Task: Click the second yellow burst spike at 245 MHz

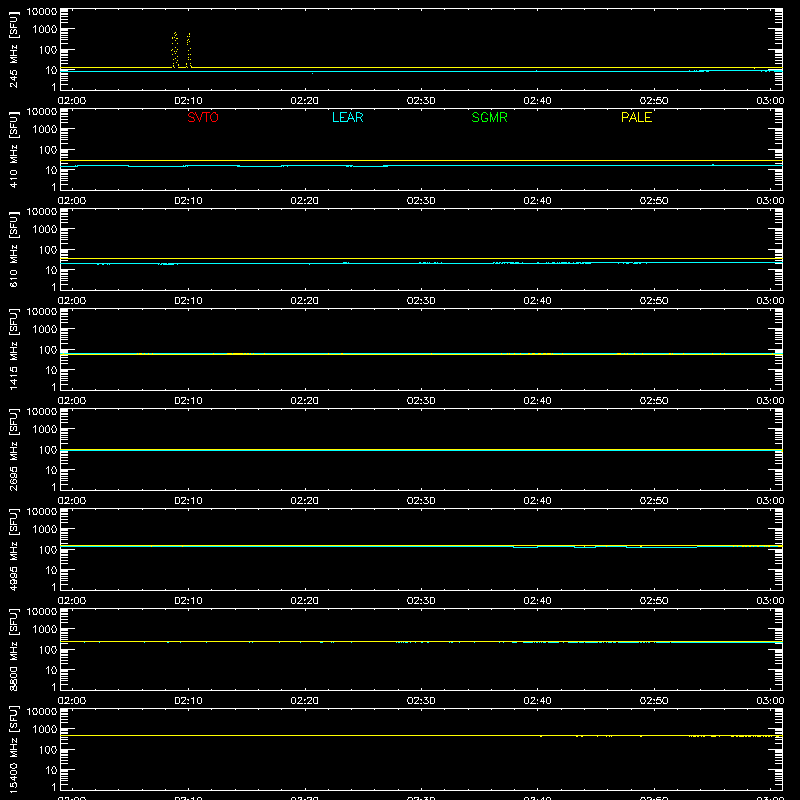Action: click(x=189, y=50)
